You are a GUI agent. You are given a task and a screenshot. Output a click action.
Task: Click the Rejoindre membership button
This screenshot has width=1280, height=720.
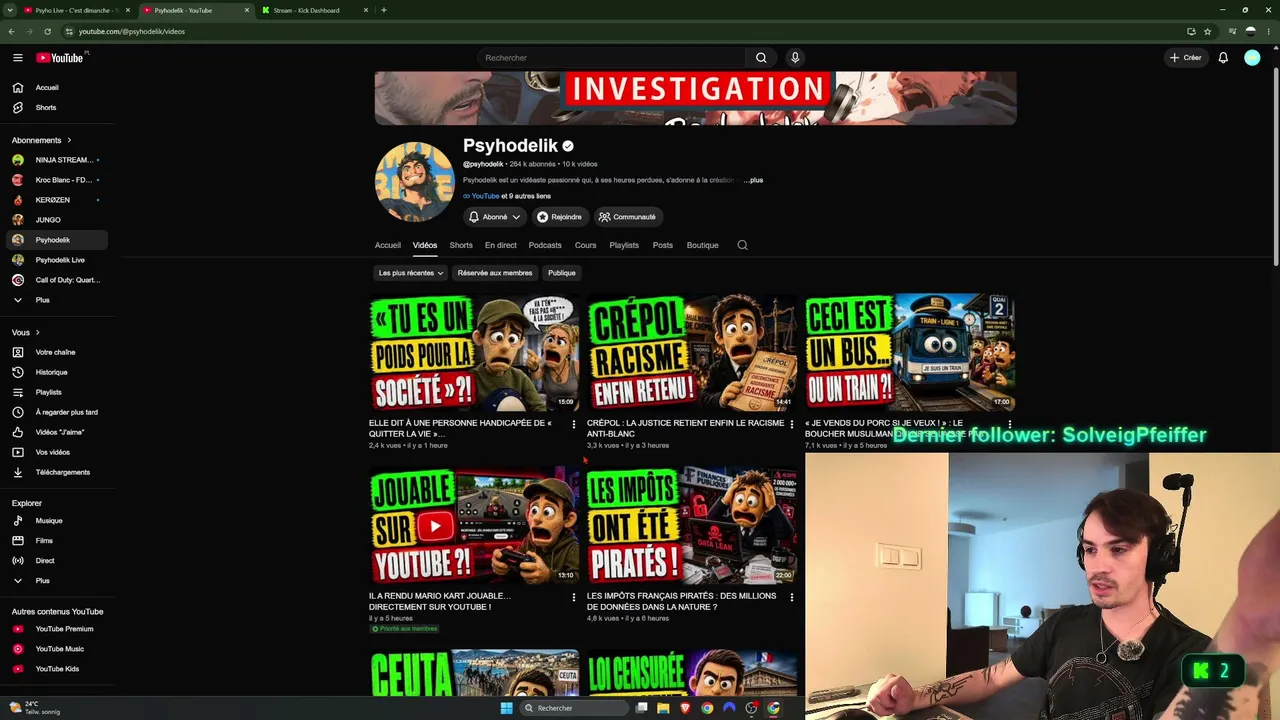coord(559,217)
